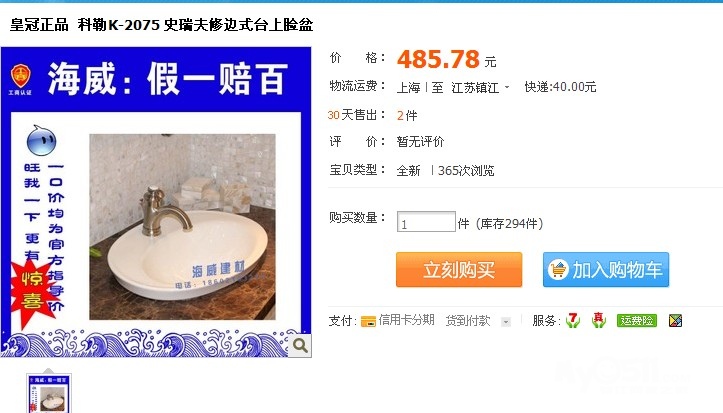
Task: Open the 货到付款 payment options arrow
Action: 506,322
